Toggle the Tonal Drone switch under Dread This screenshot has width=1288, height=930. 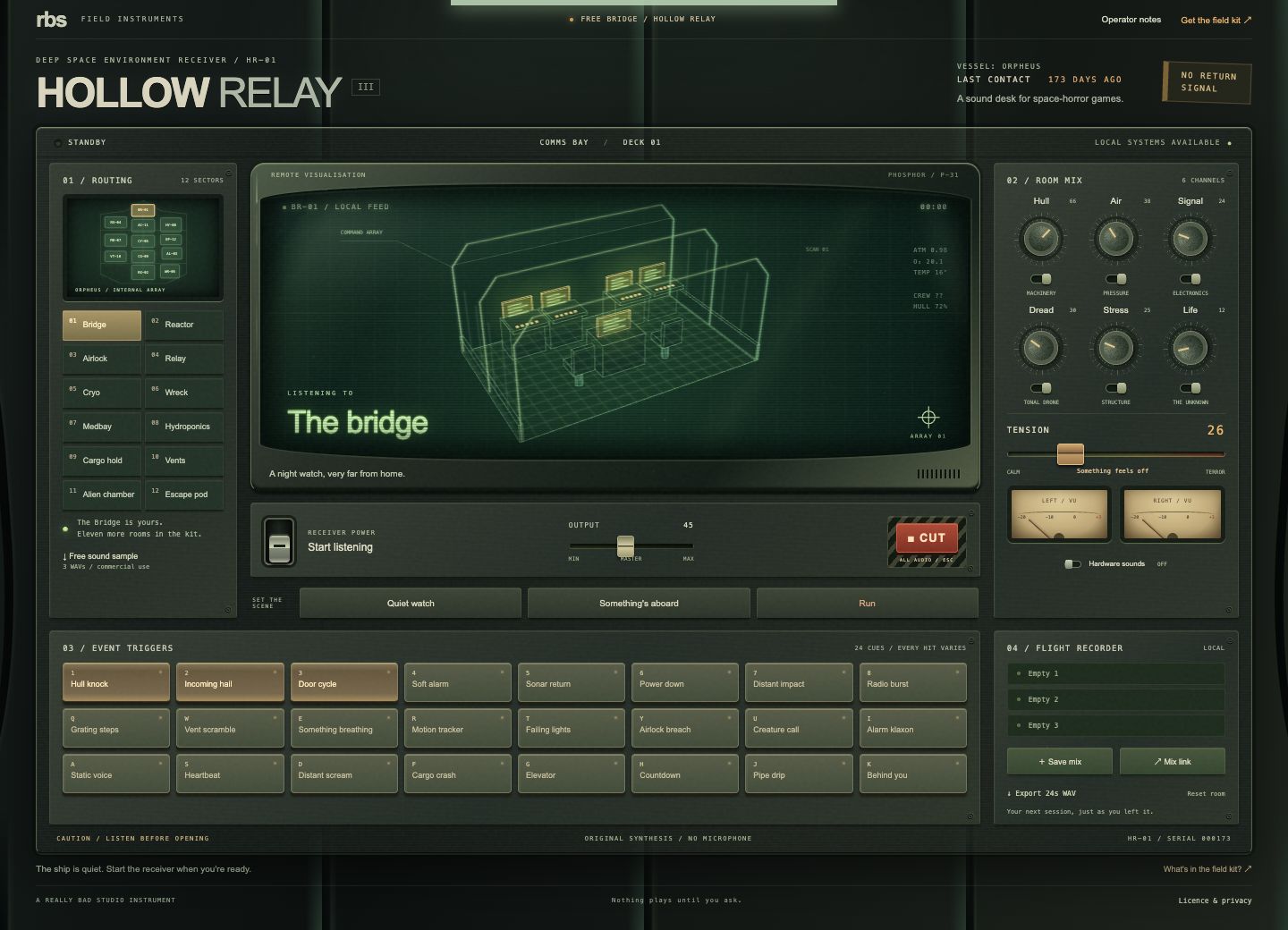pos(1041,388)
